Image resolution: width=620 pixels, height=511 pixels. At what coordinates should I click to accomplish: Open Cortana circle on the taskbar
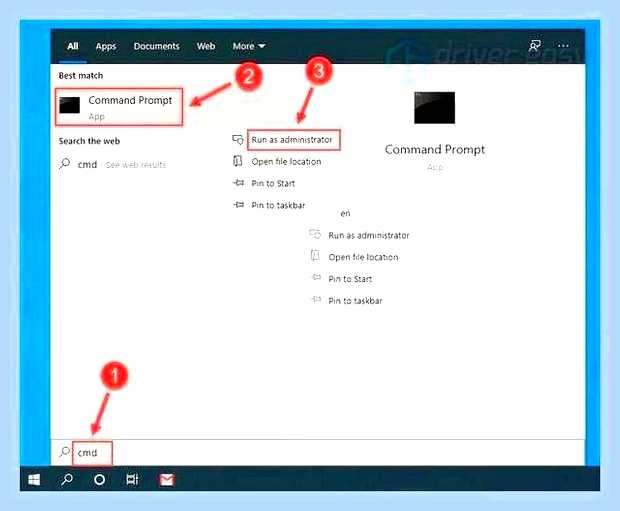[99, 480]
